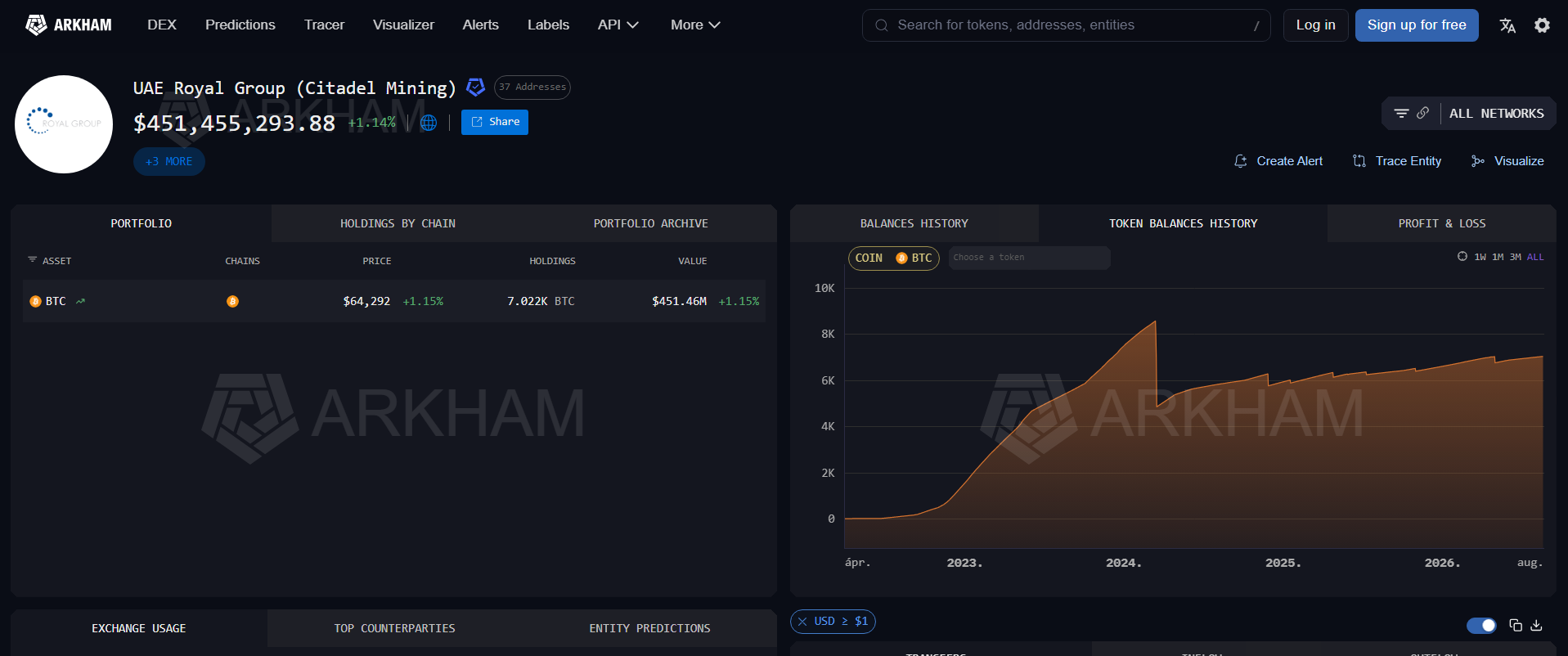This screenshot has width=1568, height=656.
Task: Sort by the PRICE column header
Action: [x=377, y=261]
